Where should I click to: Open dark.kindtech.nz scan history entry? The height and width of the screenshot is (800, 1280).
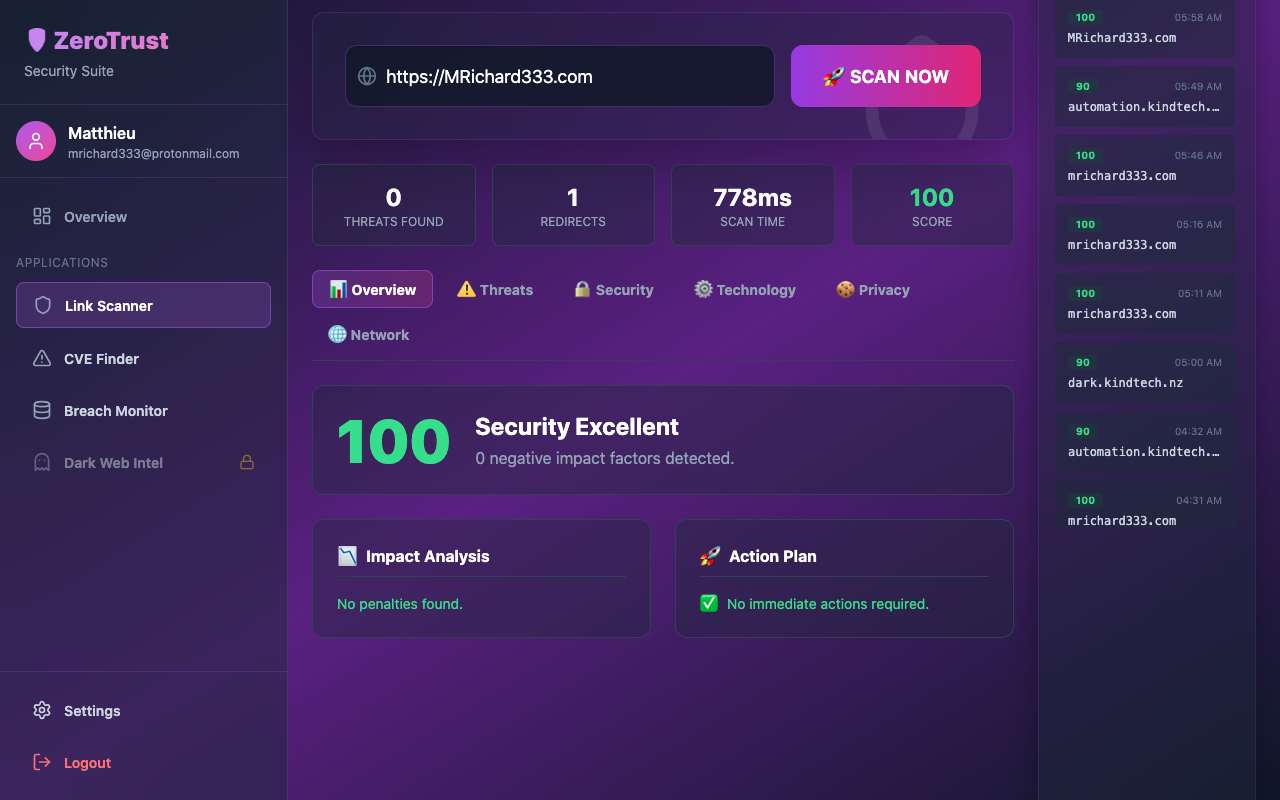pyautogui.click(x=1145, y=373)
